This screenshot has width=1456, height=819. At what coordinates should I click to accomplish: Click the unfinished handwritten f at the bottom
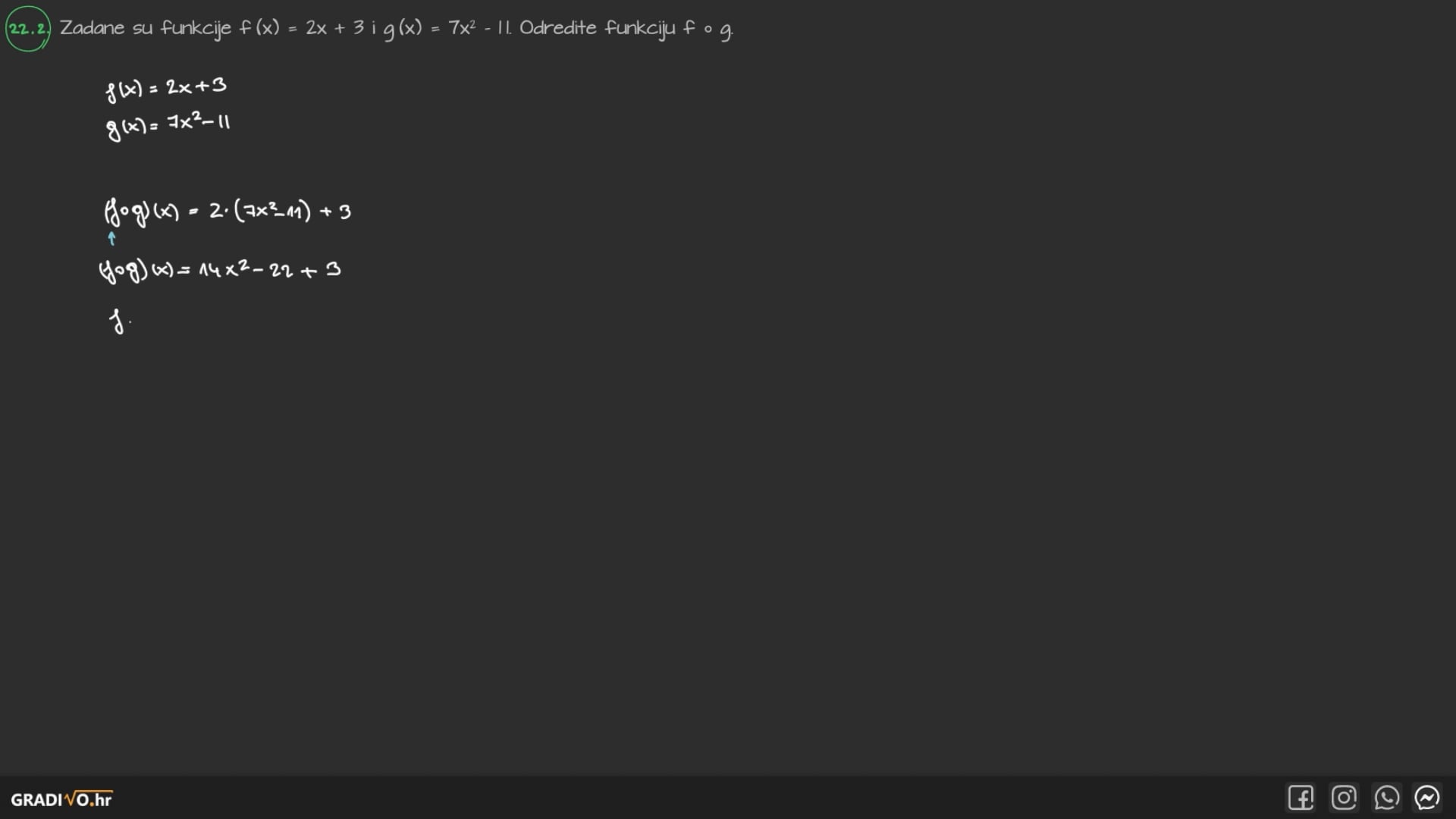point(117,321)
